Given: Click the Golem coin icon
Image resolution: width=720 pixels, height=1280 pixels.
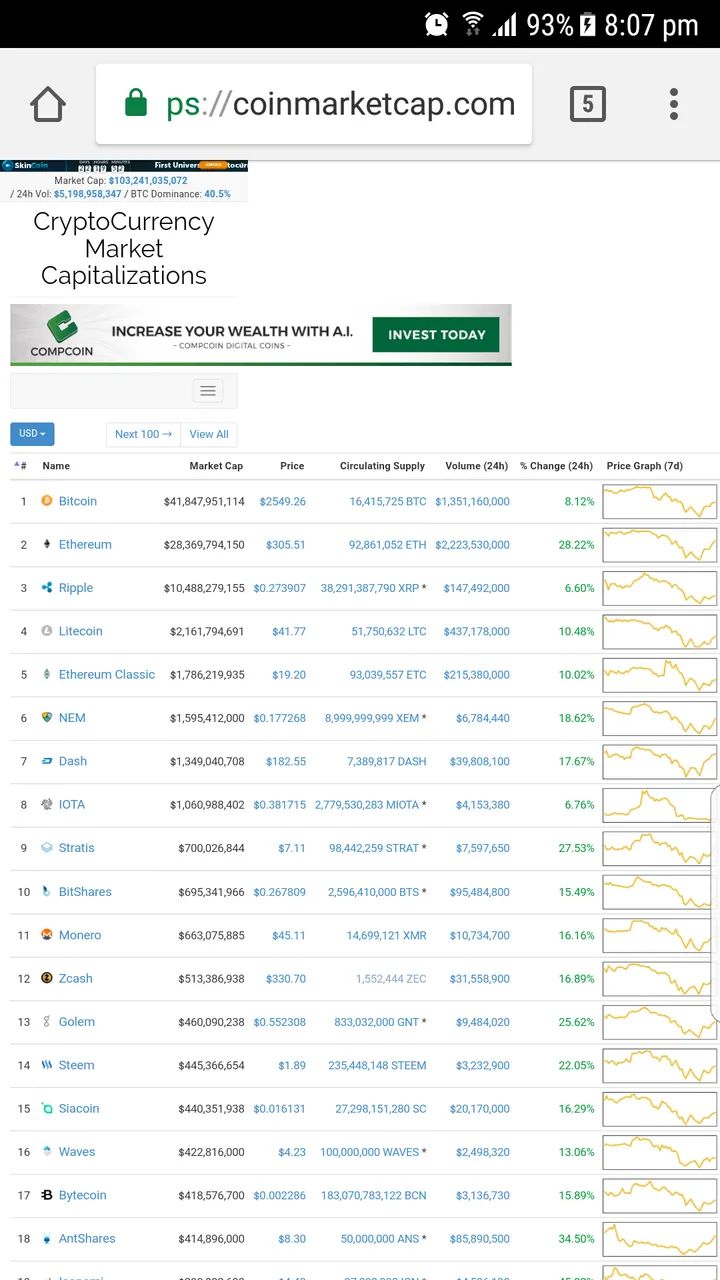Looking at the screenshot, I should (47, 1021).
